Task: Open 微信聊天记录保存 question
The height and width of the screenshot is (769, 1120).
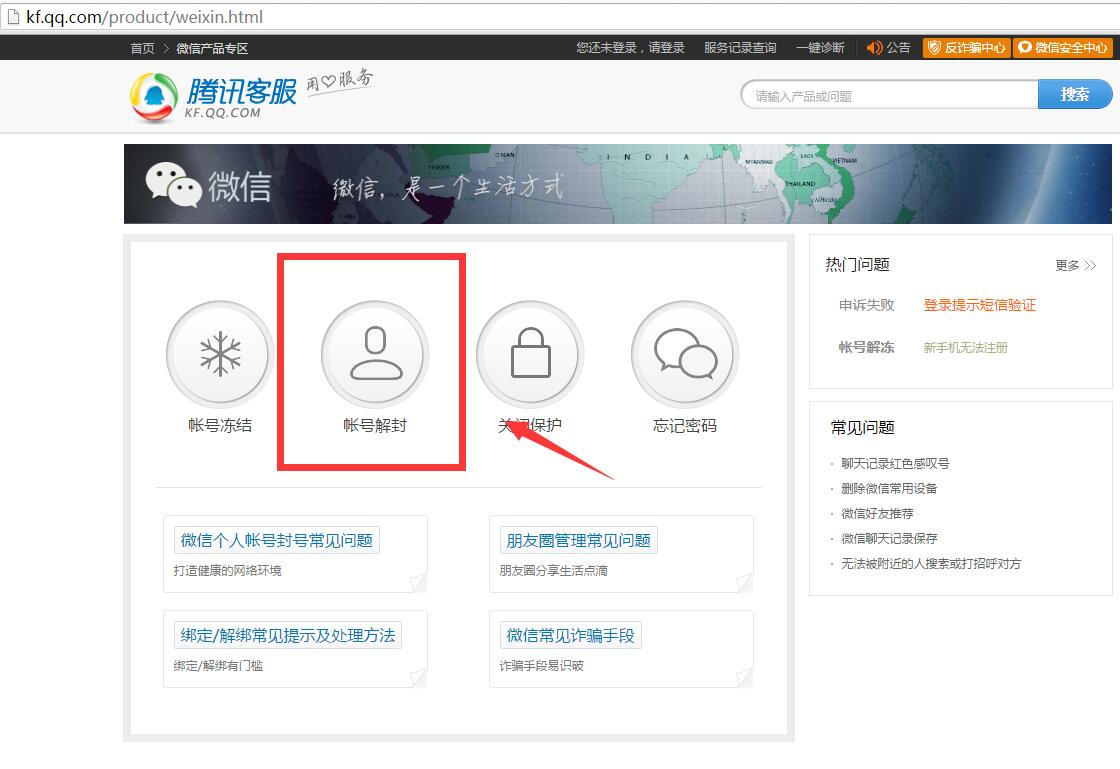Action: click(889, 538)
